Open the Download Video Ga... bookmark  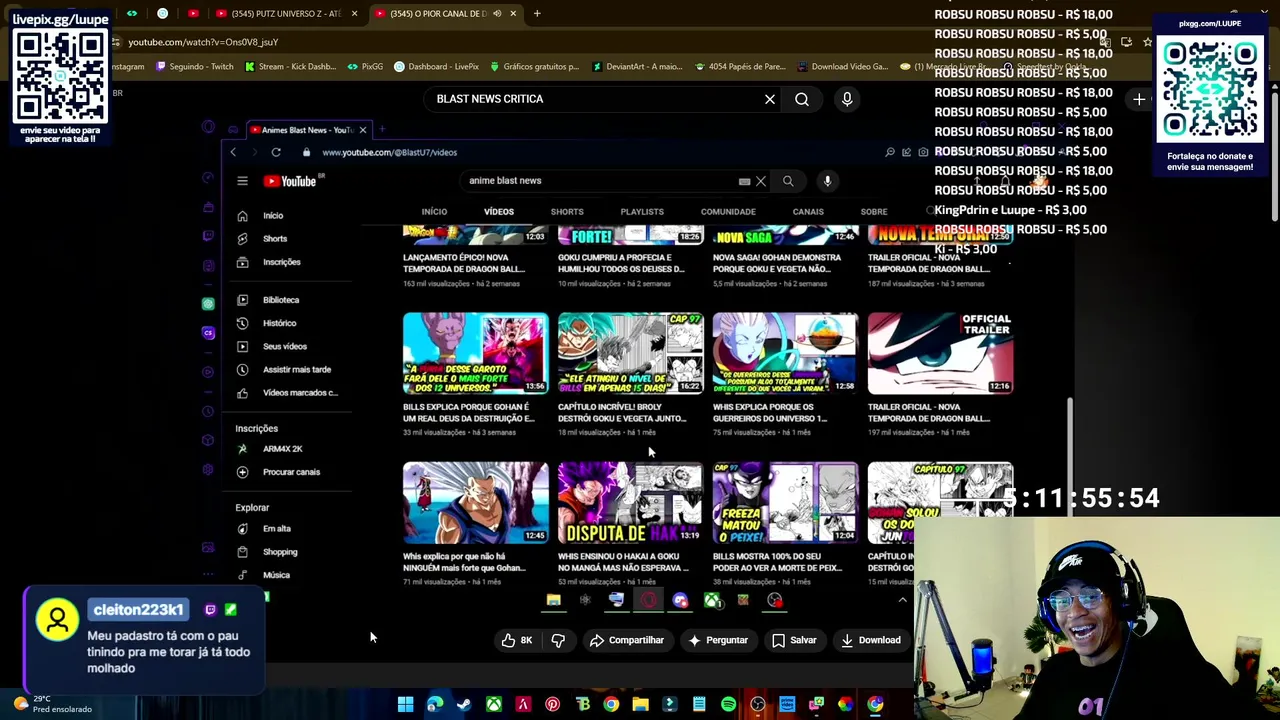coord(842,67)
